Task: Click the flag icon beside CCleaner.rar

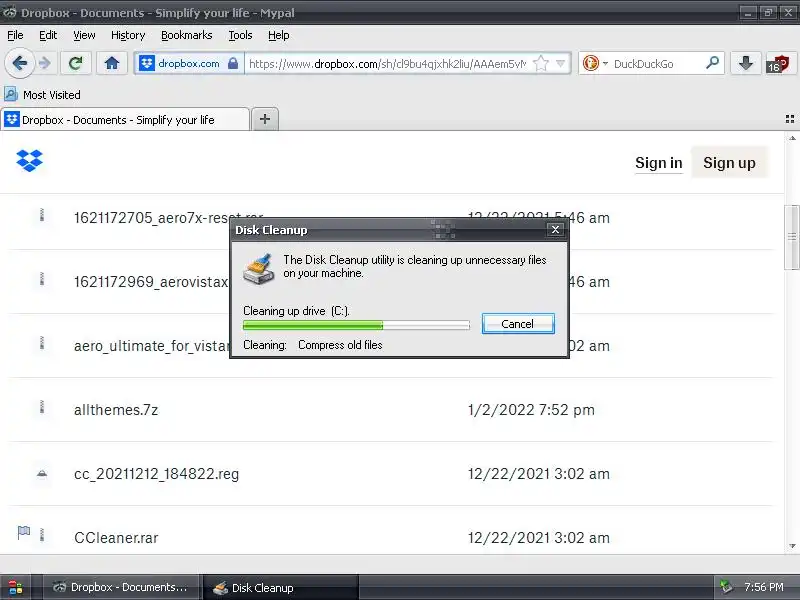Action: tap(23, 533)
